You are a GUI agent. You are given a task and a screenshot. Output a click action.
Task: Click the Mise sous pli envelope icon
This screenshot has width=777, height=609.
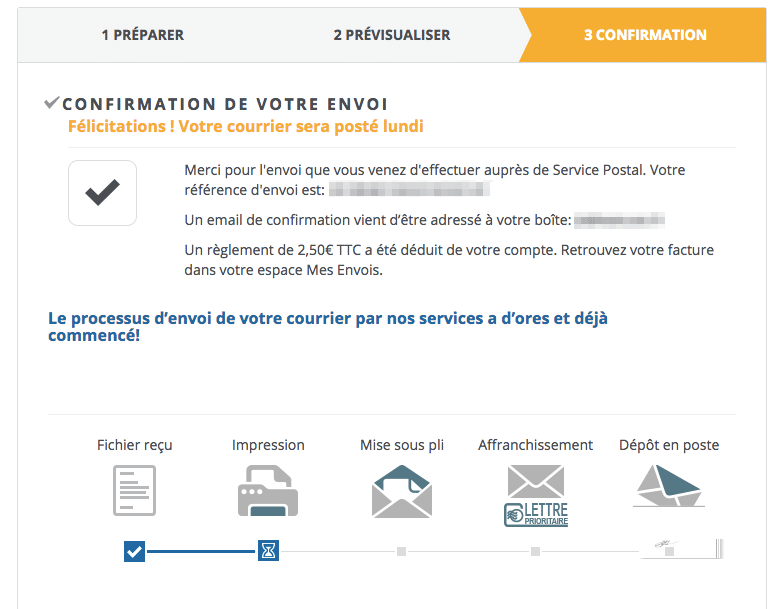(x=401, y=490)
